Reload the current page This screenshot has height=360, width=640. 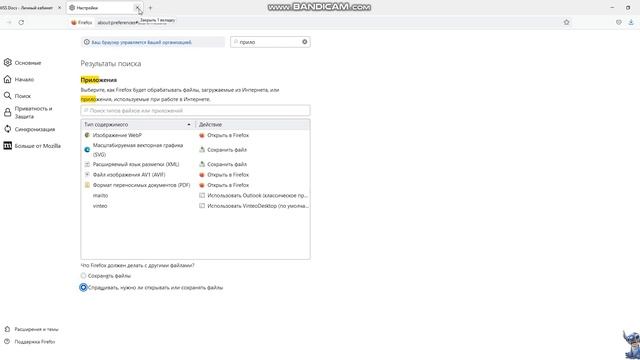[x=21, y=22]
